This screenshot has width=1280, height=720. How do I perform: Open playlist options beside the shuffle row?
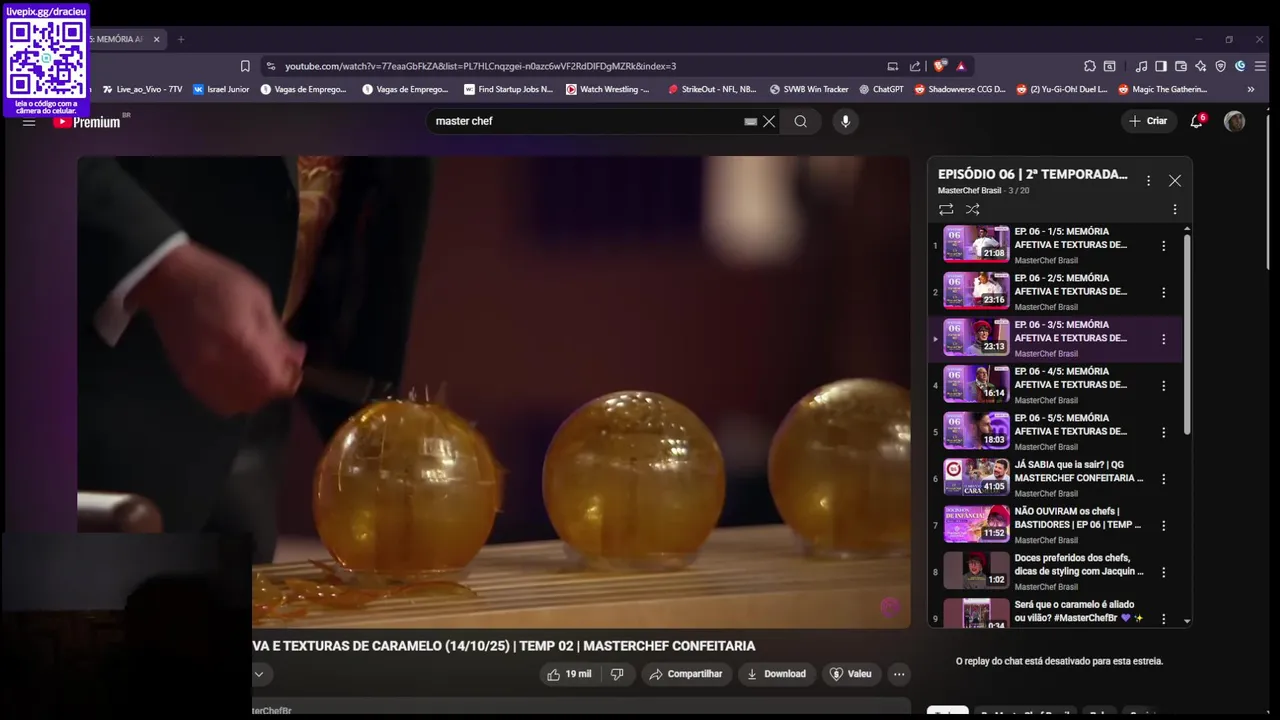point(1175,209)
